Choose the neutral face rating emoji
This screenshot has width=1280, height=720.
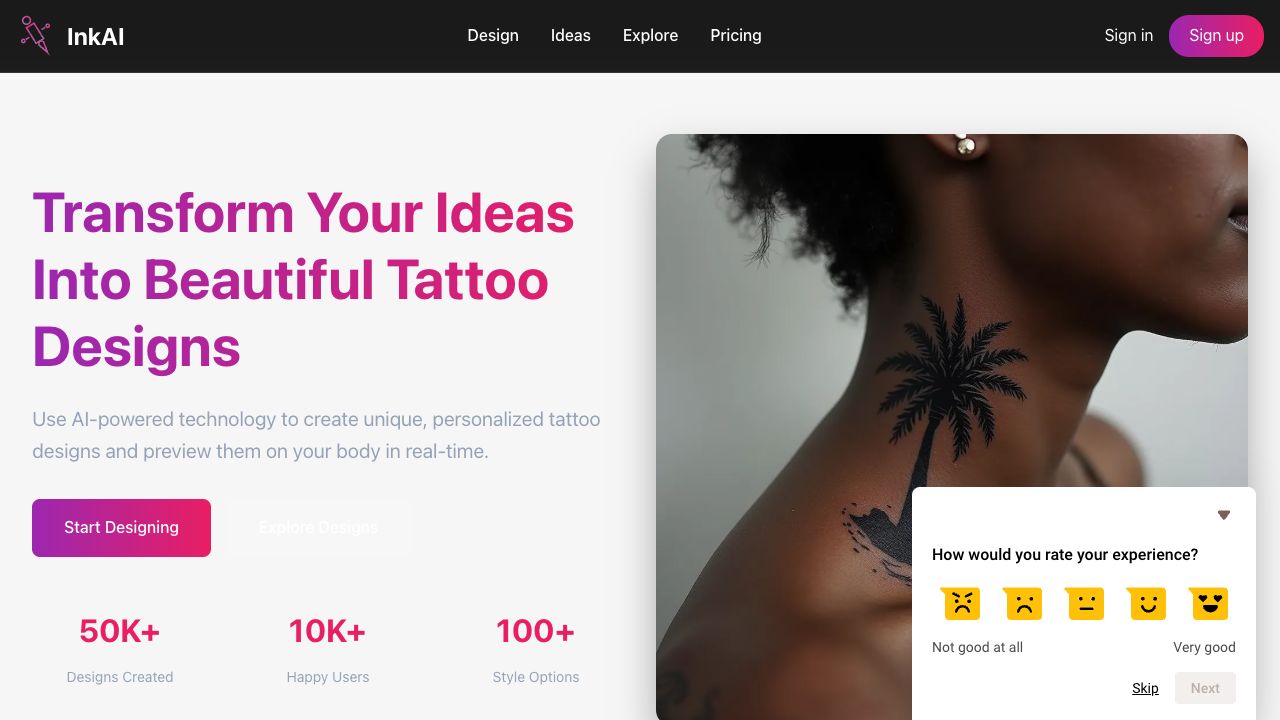tap(1085, 603)
